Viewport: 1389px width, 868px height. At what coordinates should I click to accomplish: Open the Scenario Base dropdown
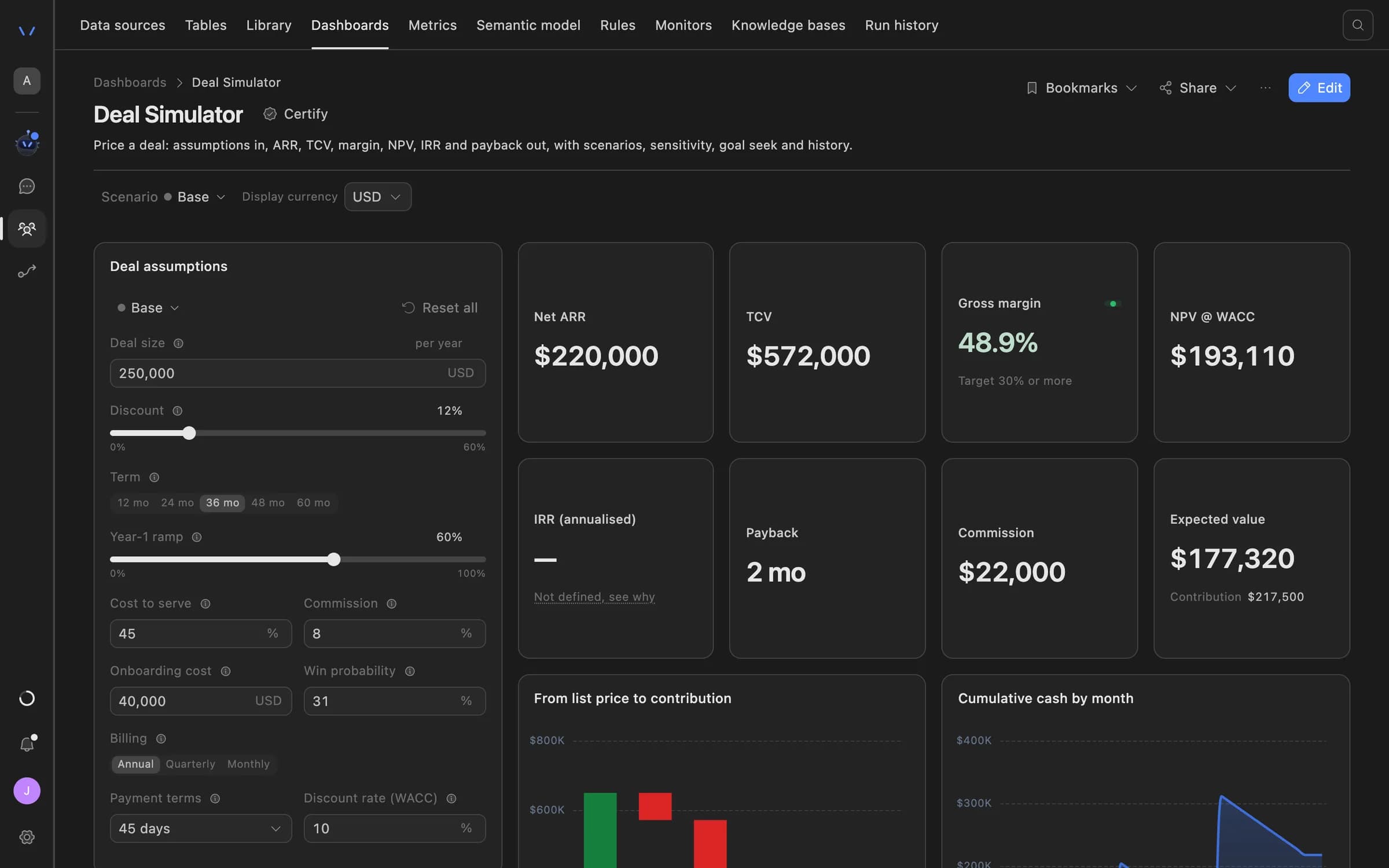194,197
